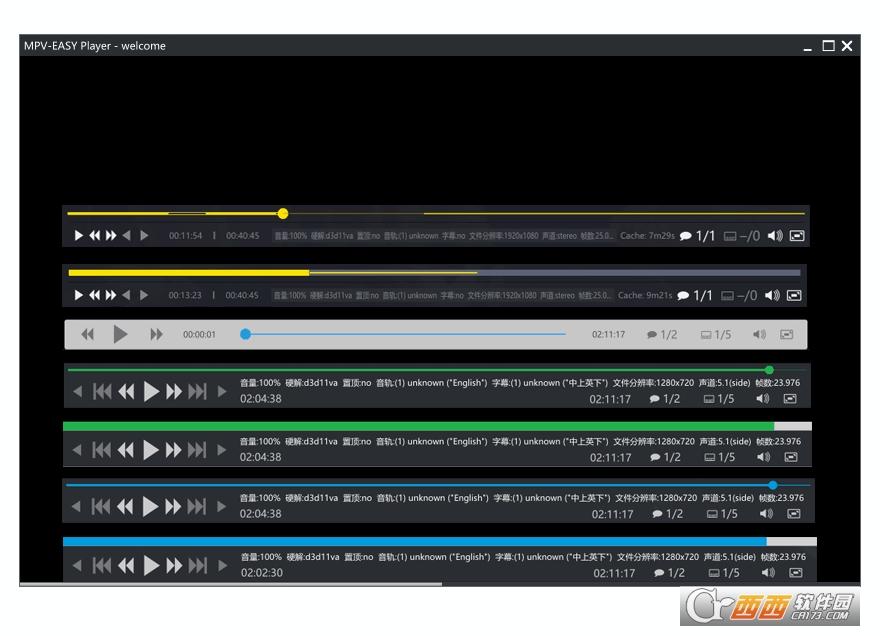Viewport: 880px width, 636px height.
Task: Cycle subtitle track 1/5 in the gray bar
Action: 716,335
